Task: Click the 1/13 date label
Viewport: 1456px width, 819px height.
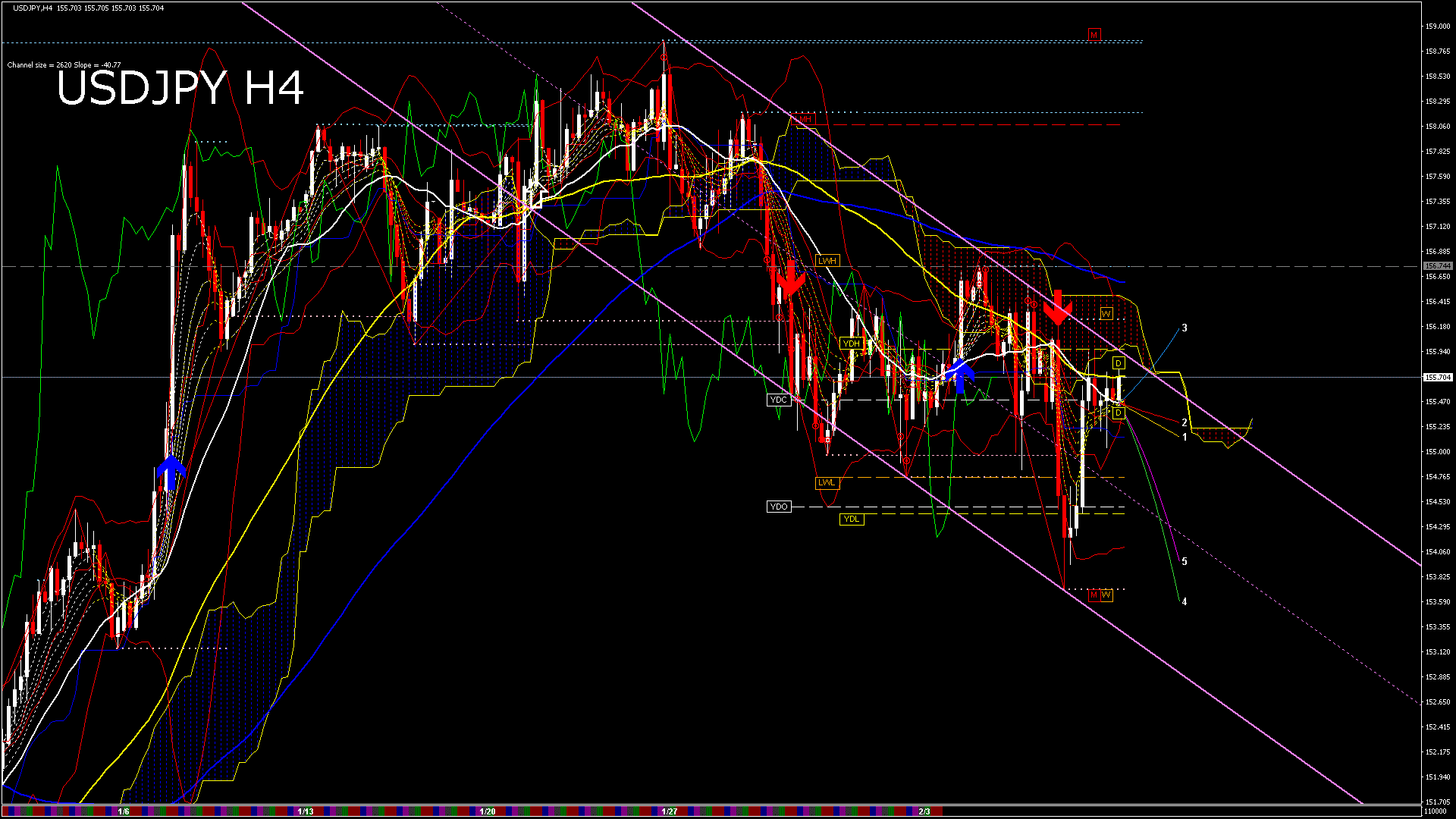Action: pos(306,811)
